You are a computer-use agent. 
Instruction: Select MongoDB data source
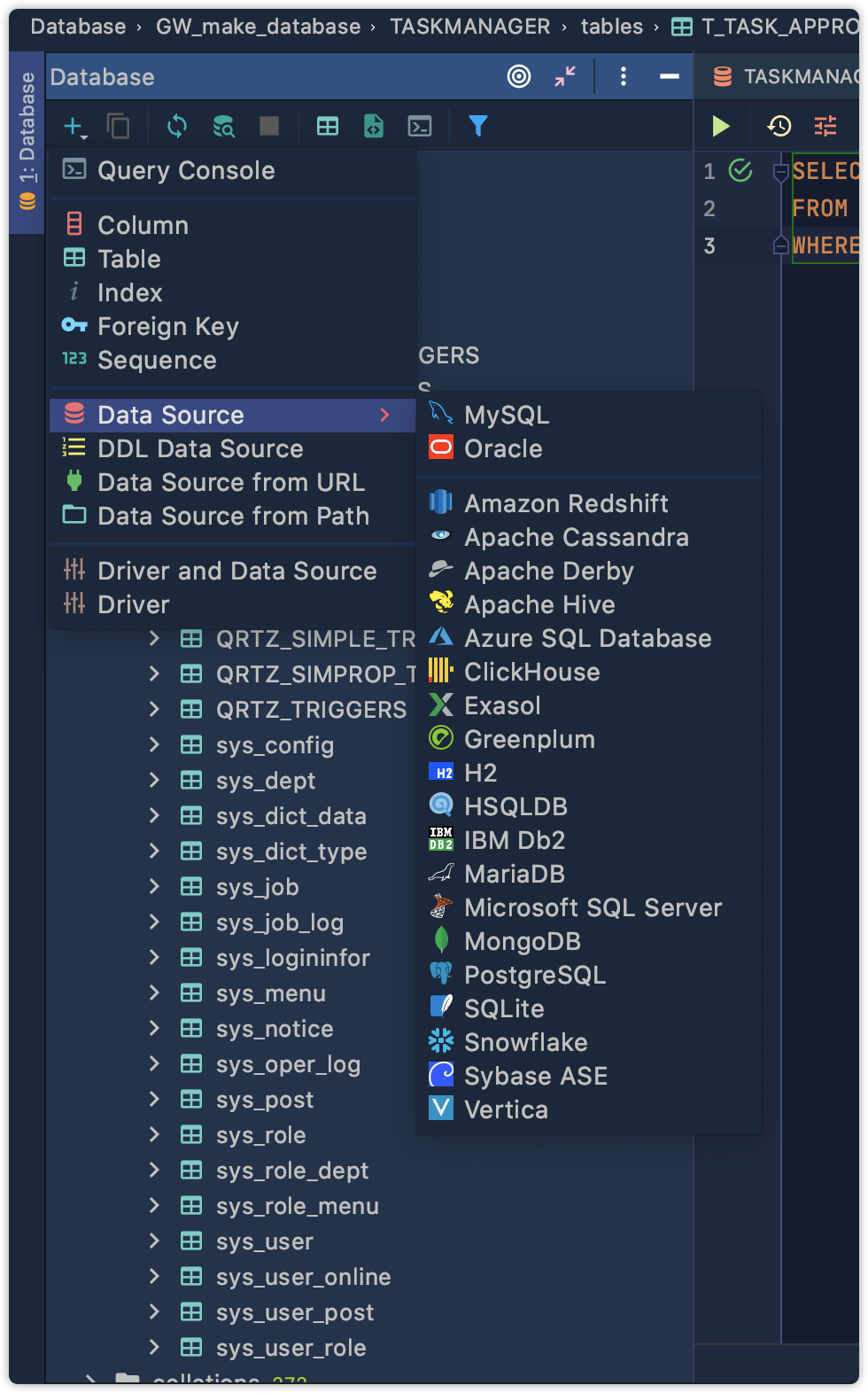click(x=589, y=941)
